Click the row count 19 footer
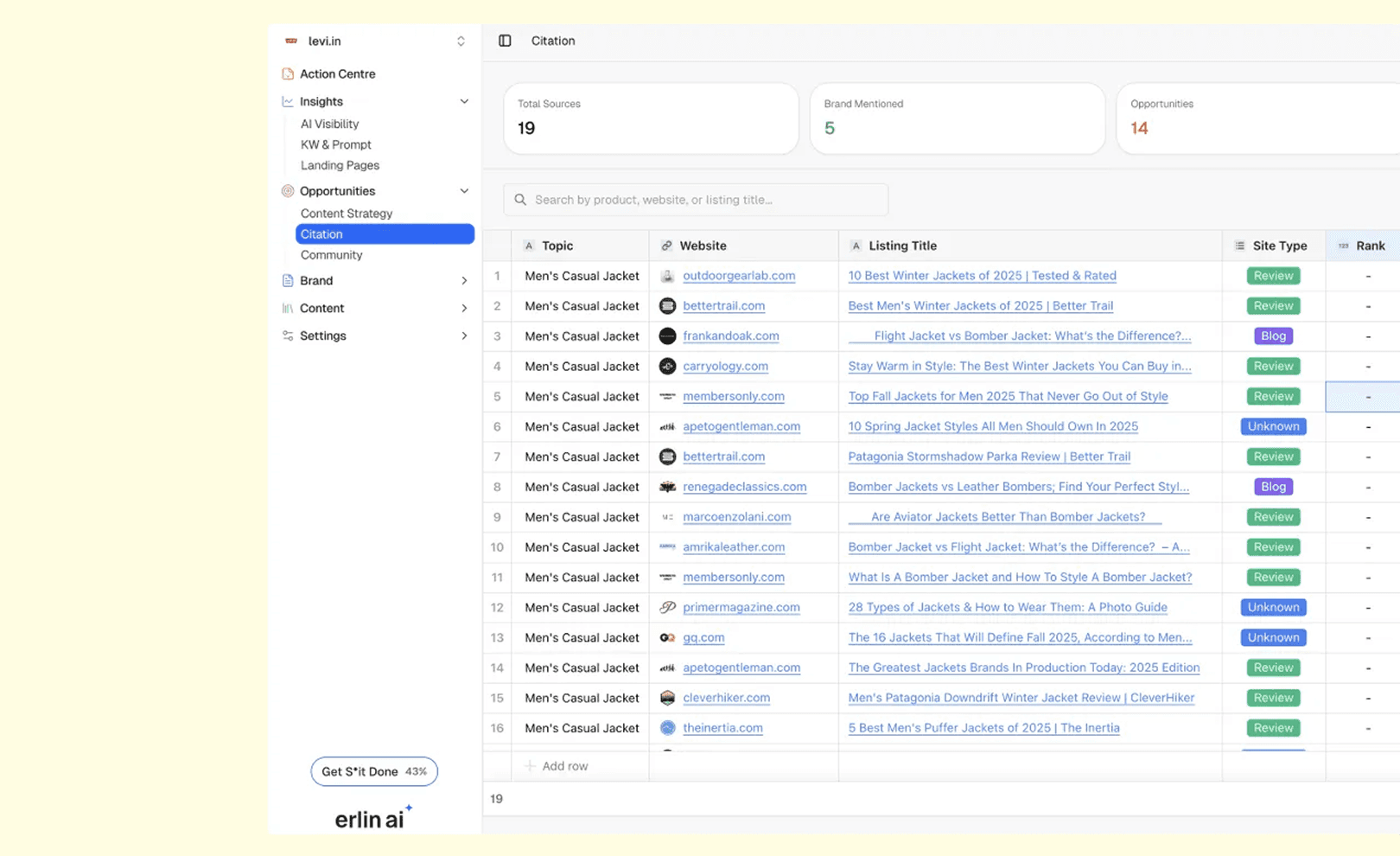1400x856 pixels. [x=496, y=799]
